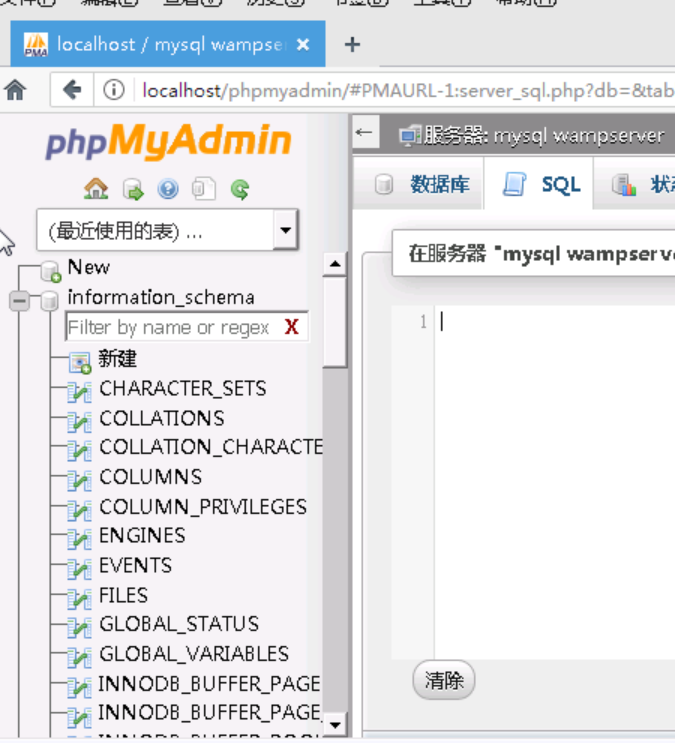The width and height of the screenshot is (675, 743).
Task: Open the FILES table
Action: (x=123, y=595)
